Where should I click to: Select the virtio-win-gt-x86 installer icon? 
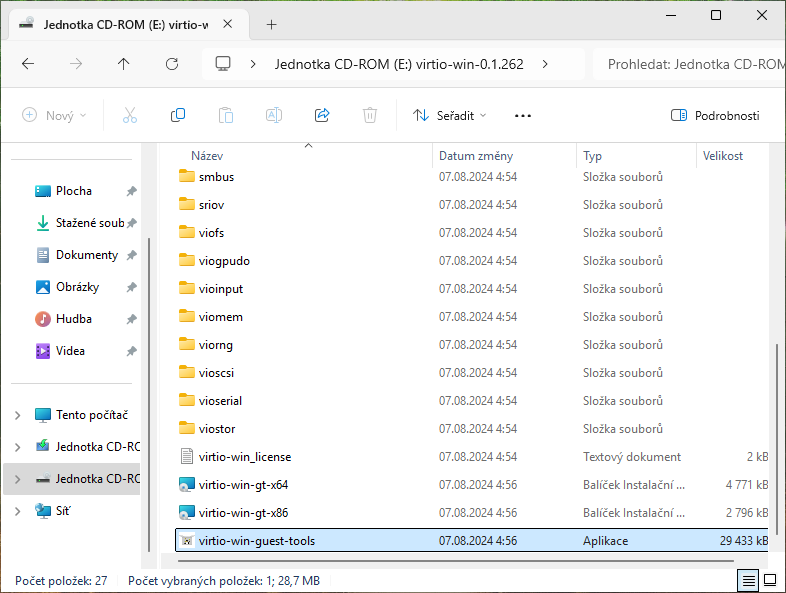(187, 513)
